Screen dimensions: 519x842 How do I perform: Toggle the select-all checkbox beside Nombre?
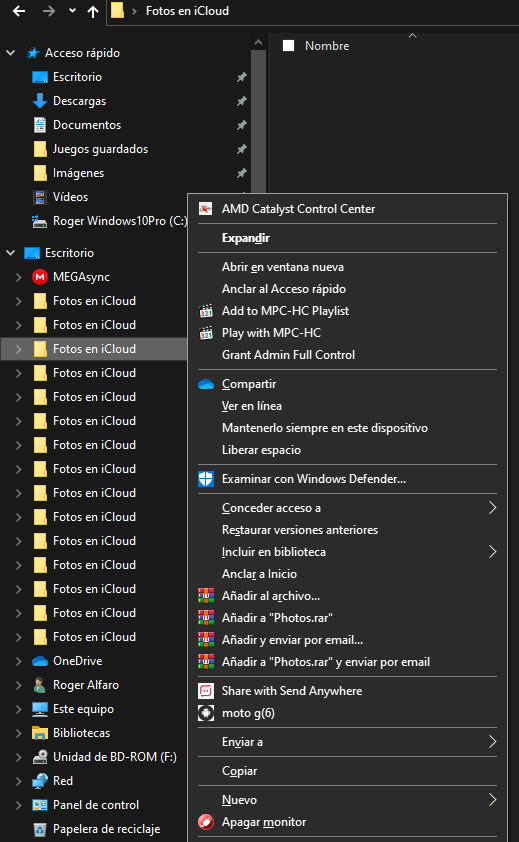(x=289, y=46)
